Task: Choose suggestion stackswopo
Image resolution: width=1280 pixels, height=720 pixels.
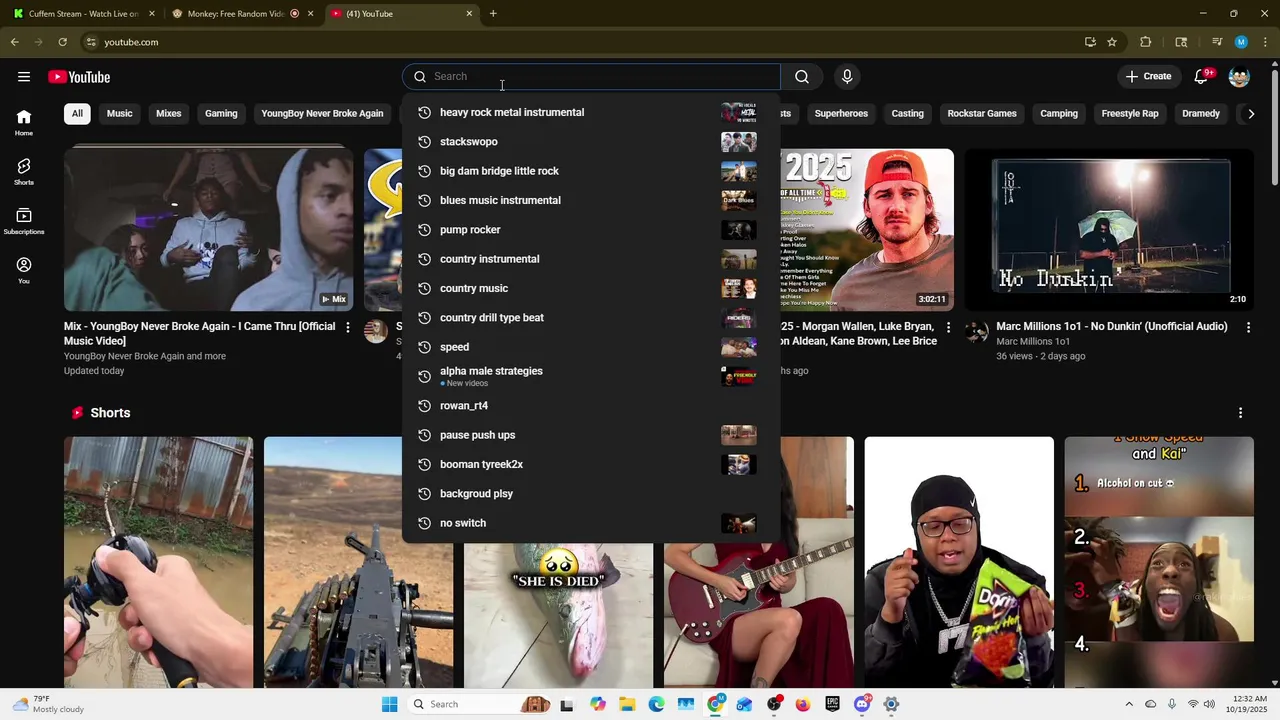Action: 590,142
